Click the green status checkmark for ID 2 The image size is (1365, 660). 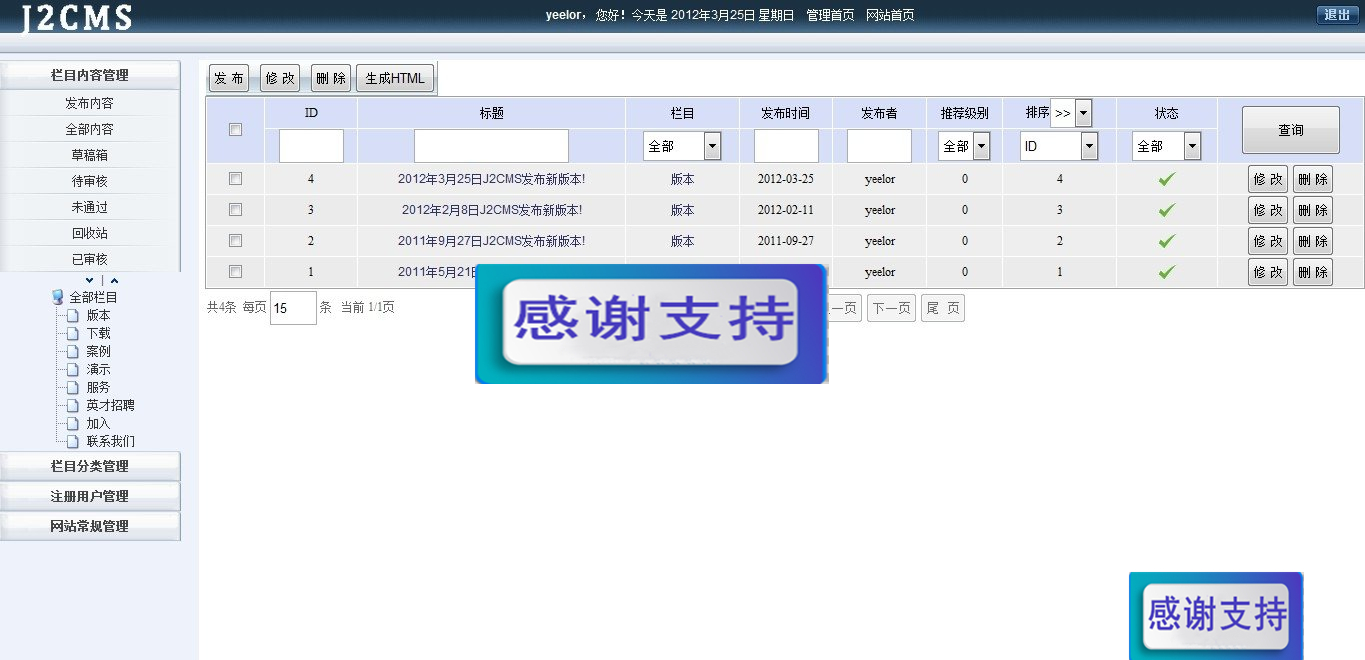coord(1167,241)
